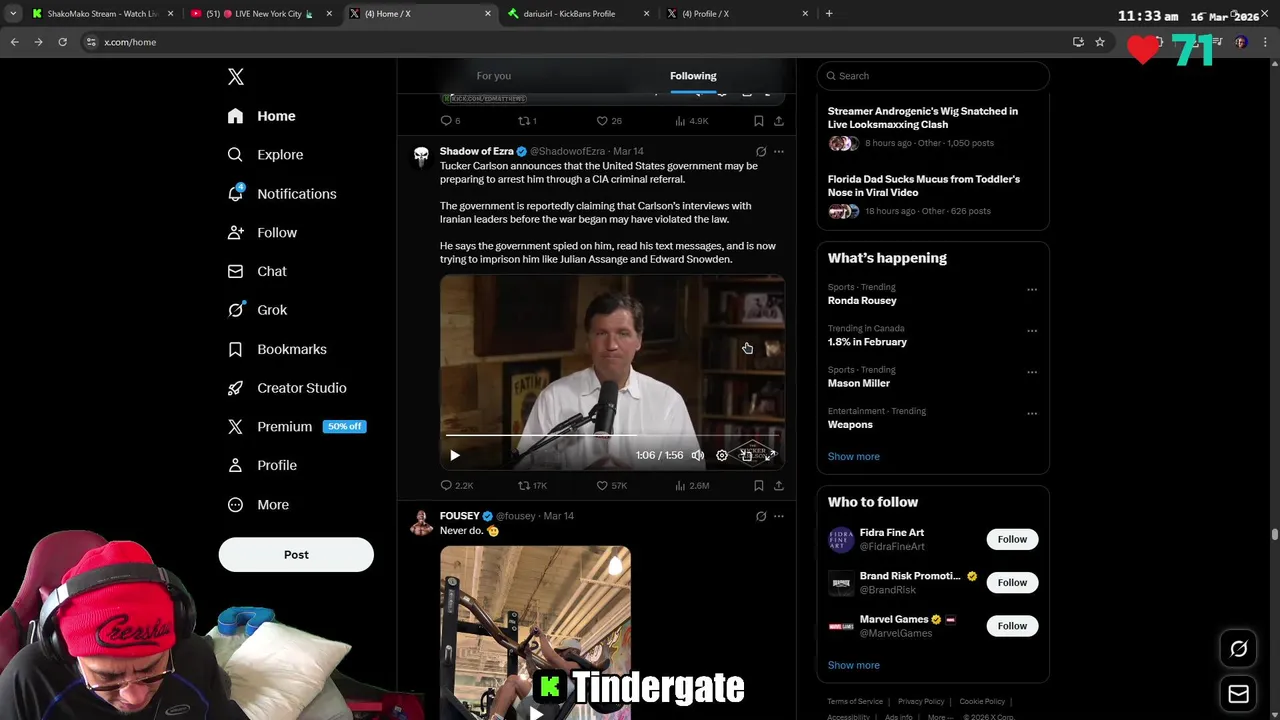
Task: Open the Follow section in the sidebar
Action: (262, 233)
